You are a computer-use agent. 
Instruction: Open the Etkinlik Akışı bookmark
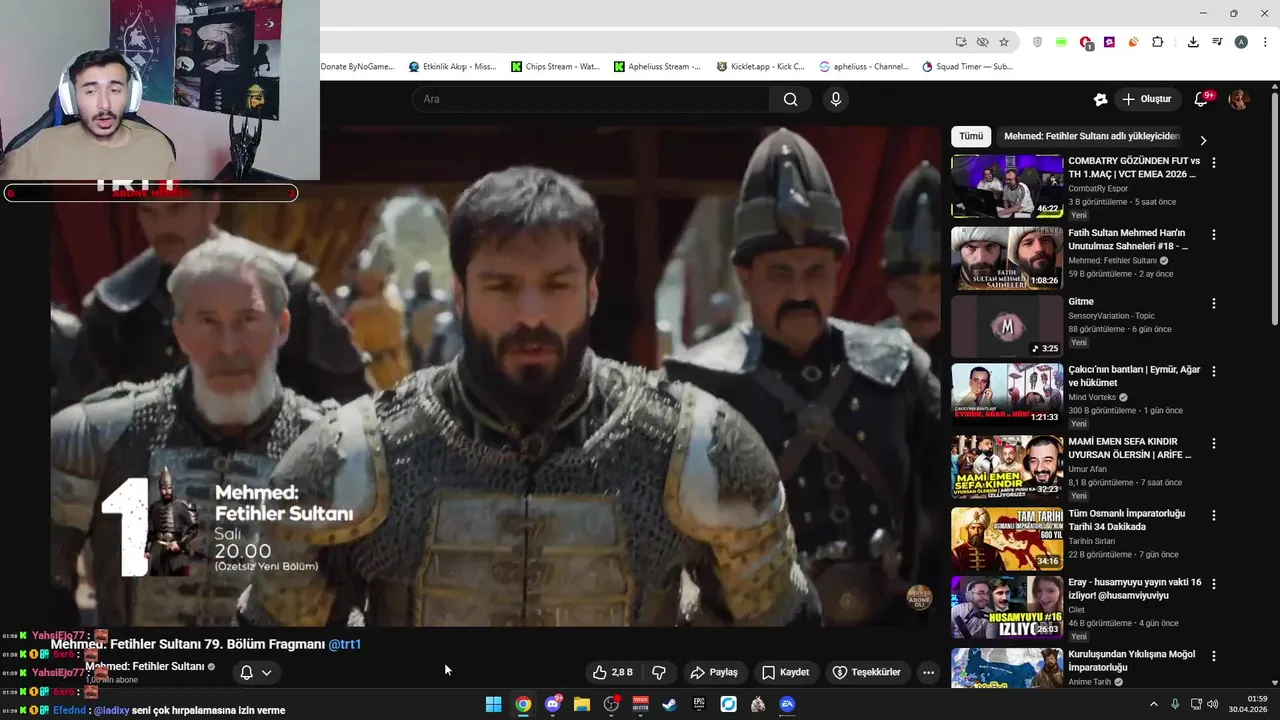click(452, 67)
